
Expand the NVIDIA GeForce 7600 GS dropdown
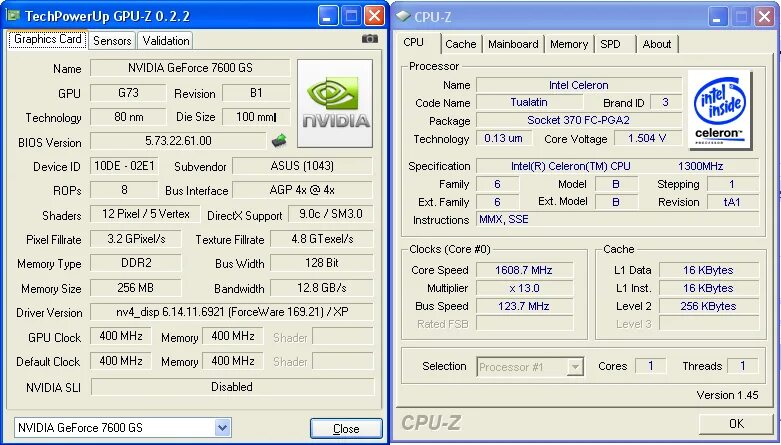coord(222,428)
